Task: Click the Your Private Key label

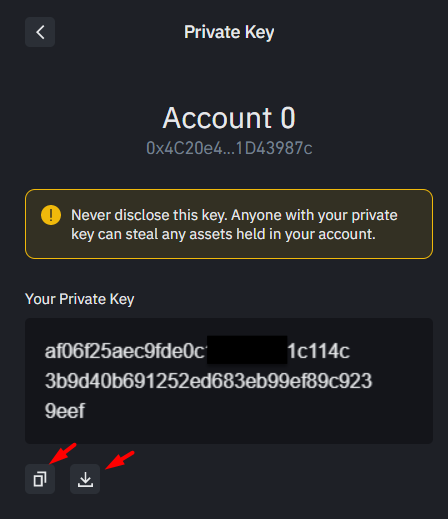Action: pos(80,299)
